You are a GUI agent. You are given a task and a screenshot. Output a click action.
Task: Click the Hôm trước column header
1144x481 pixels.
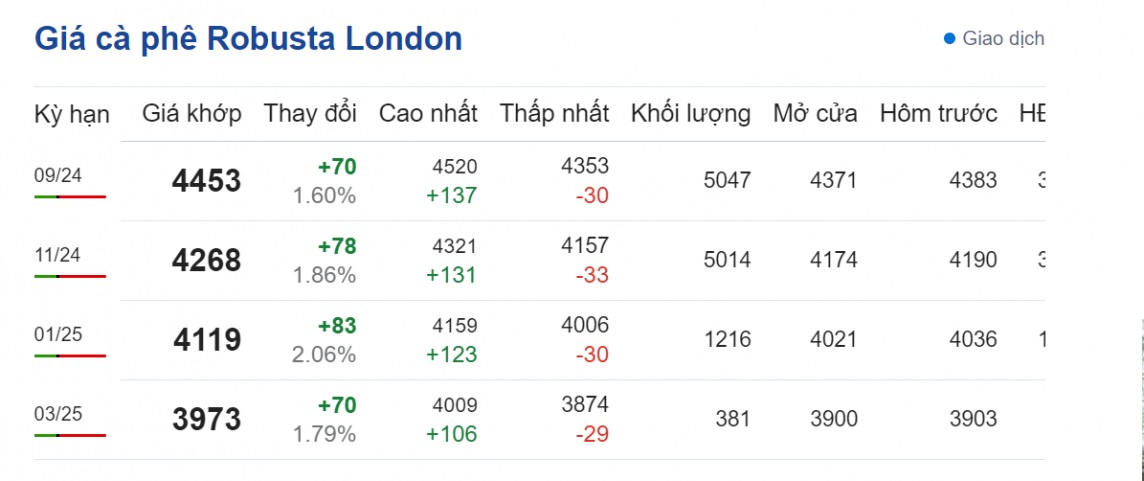pos(938,114)
